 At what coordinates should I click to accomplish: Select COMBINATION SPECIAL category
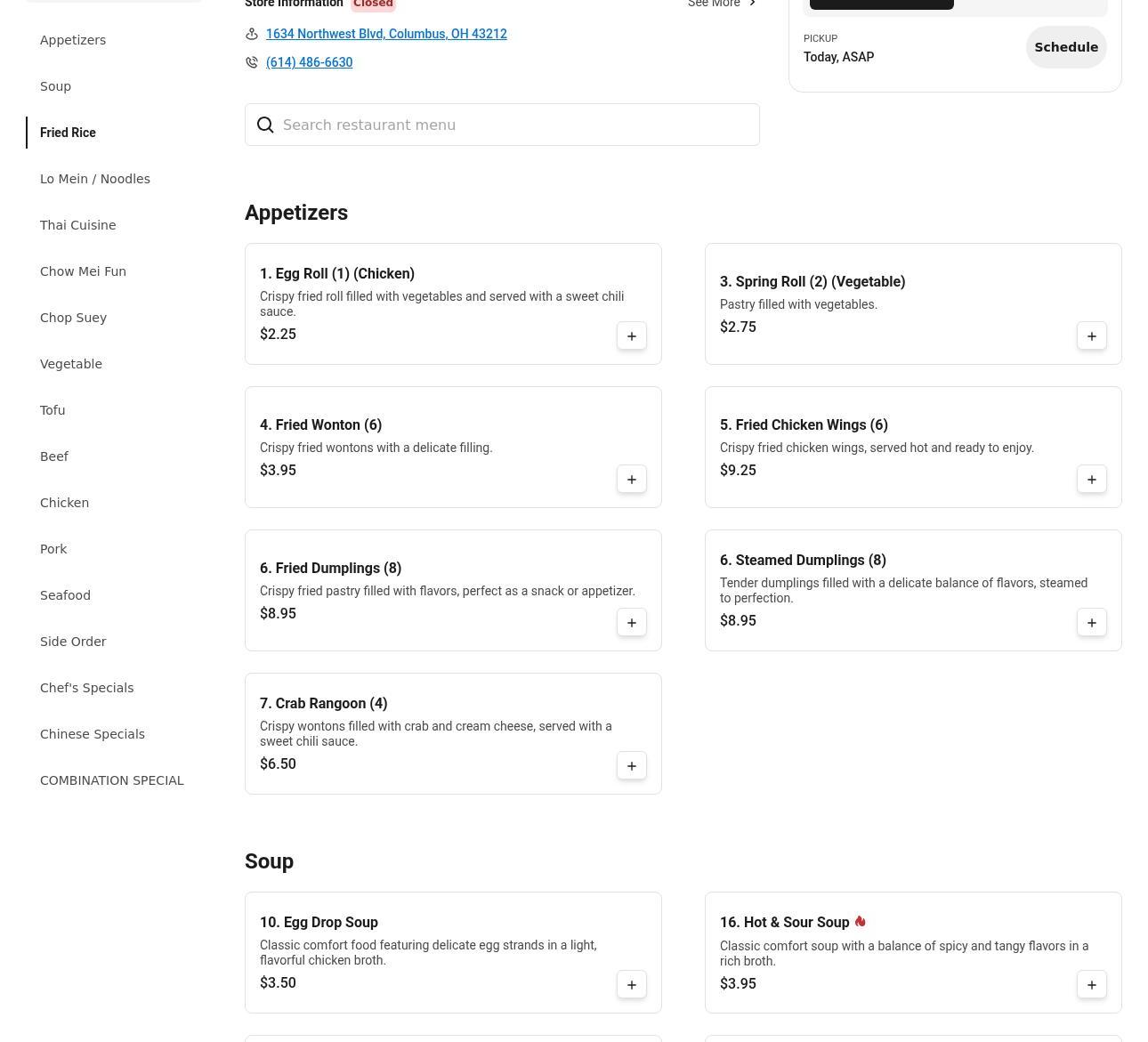coord(112,780)
